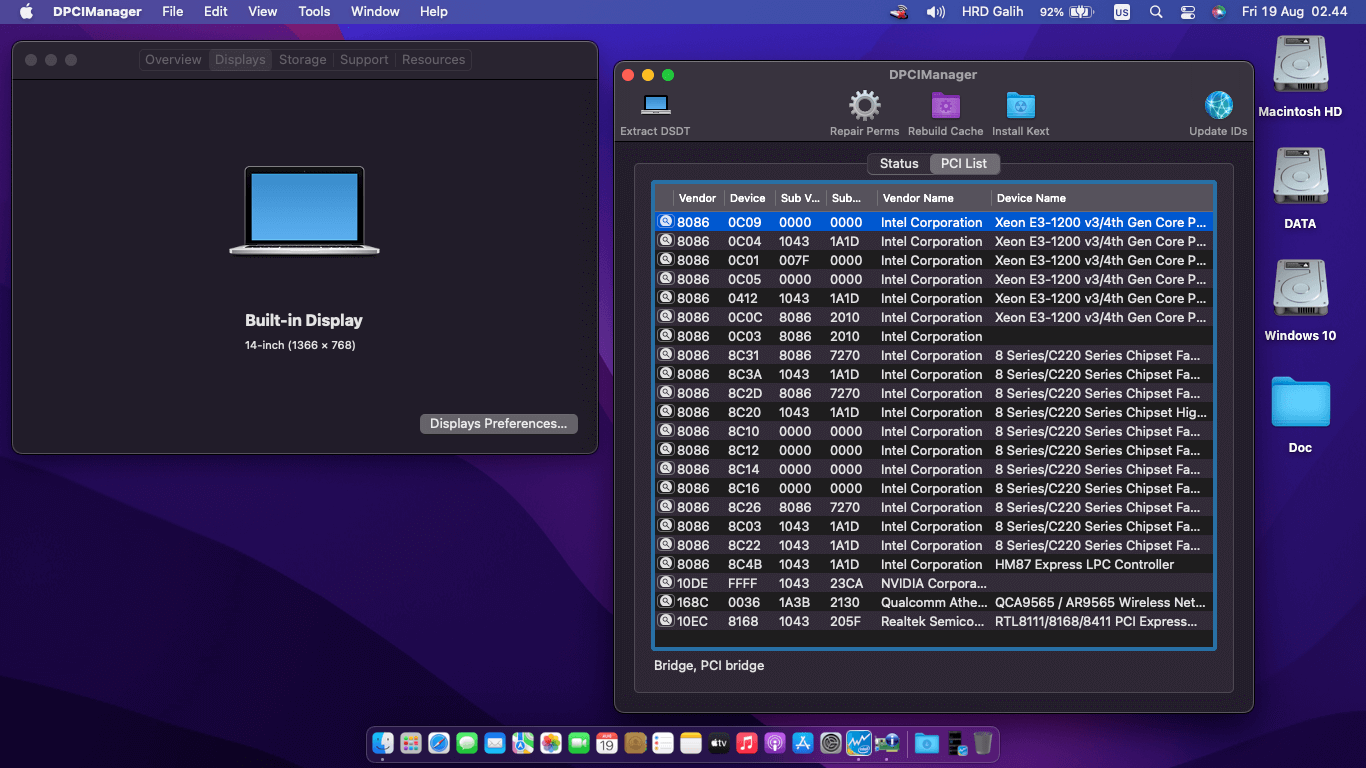The height and width of the screenshot is (768, 1366).
Task: Open the Apple menu
Action: [x=26, y=12]
